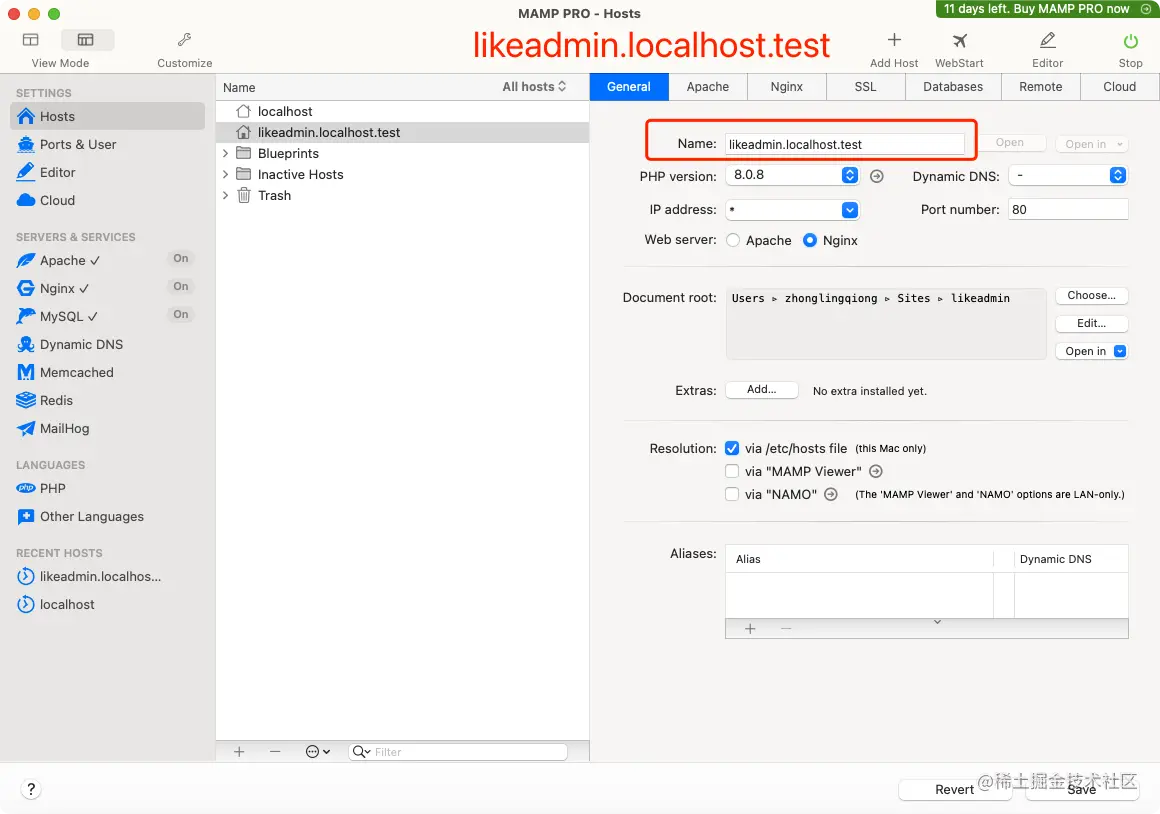The height and width of the screenshot is (814, 1160).
Task: Click the Choose... document root button
Action: tap(1092, 295)
